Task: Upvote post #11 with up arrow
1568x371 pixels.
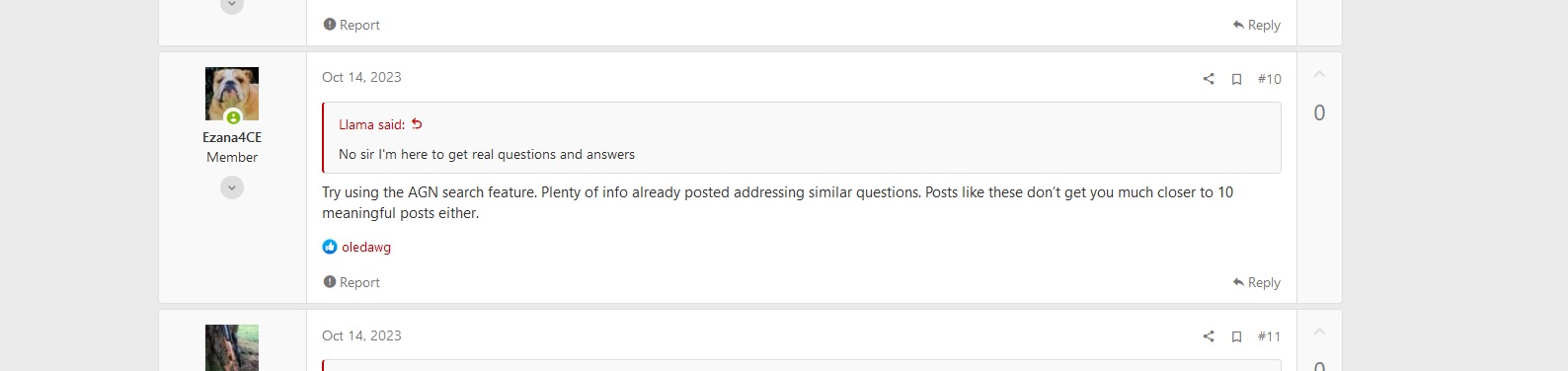Action: click(x=1319, y=333)
